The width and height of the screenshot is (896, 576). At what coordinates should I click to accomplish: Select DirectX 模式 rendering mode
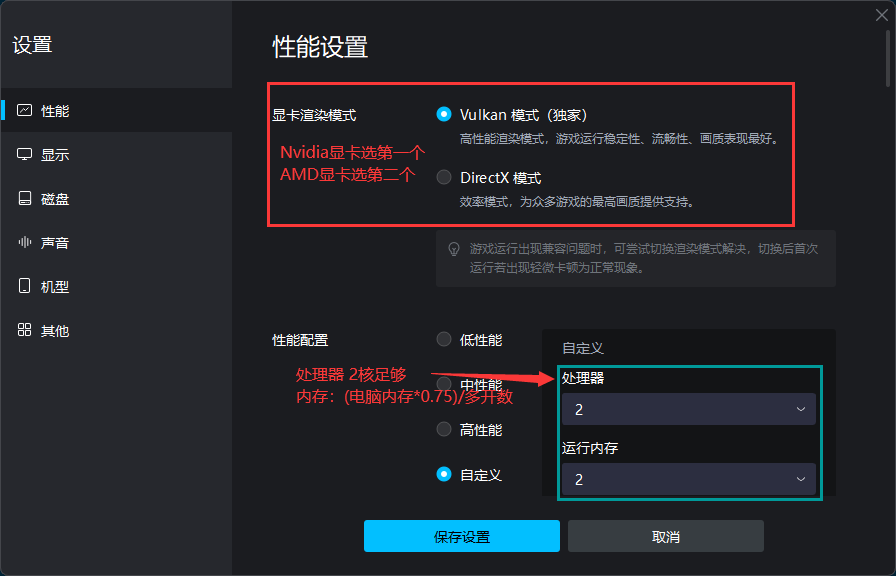[441, 177]
